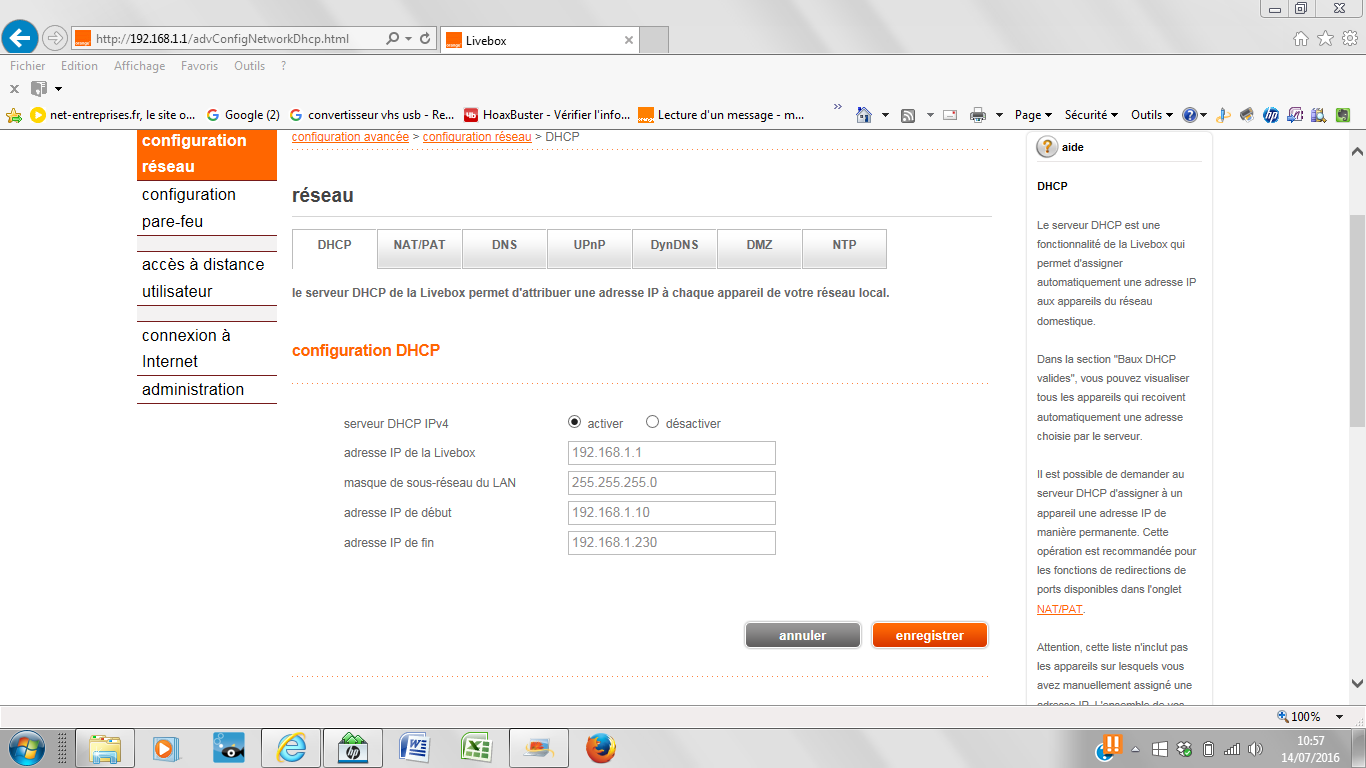The width and height of the screenshot is (1366, 768).
Task: Open Firefox from the taskbar
Action: point(600,747)
